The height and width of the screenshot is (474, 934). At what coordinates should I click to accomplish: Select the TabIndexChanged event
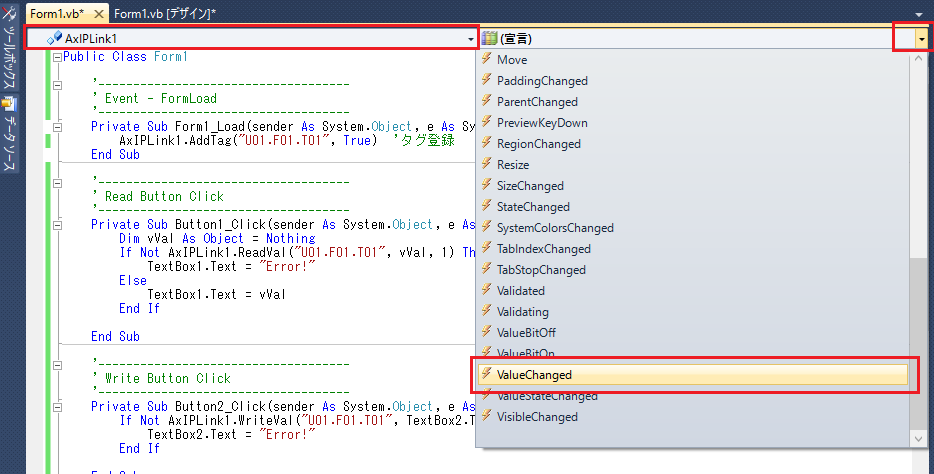click(543, 249)
